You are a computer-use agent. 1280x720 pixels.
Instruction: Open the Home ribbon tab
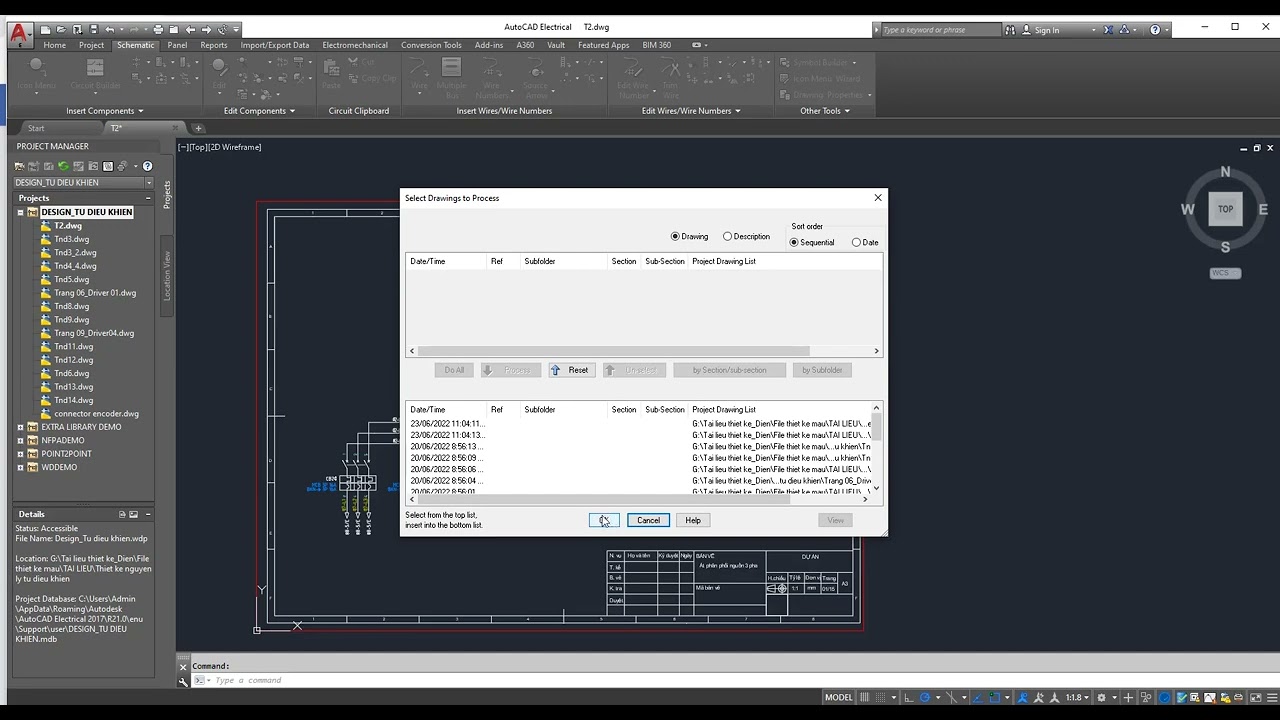tap(55, 45)
